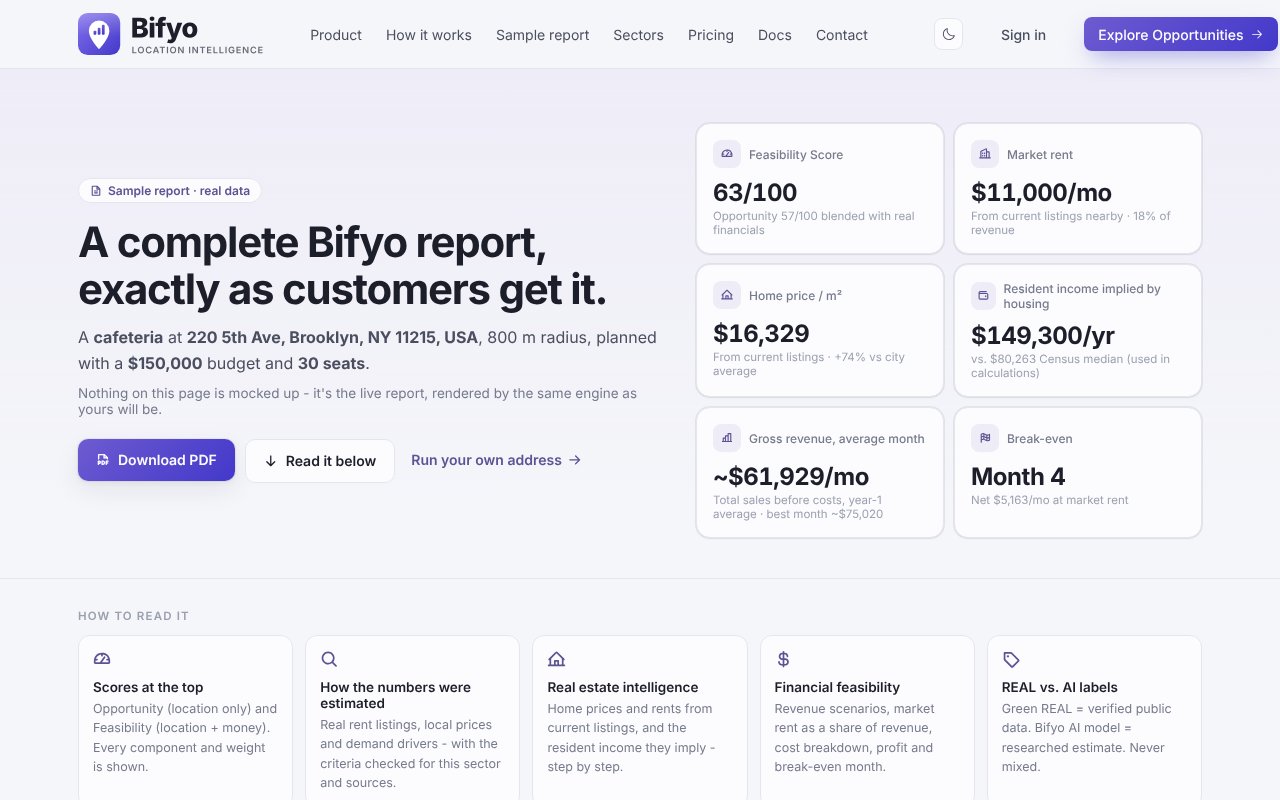The height and width of the screenshot is (800, 1280).
Task: Click the tag icon above REAL vs. AI labels
Action: 1011,659
